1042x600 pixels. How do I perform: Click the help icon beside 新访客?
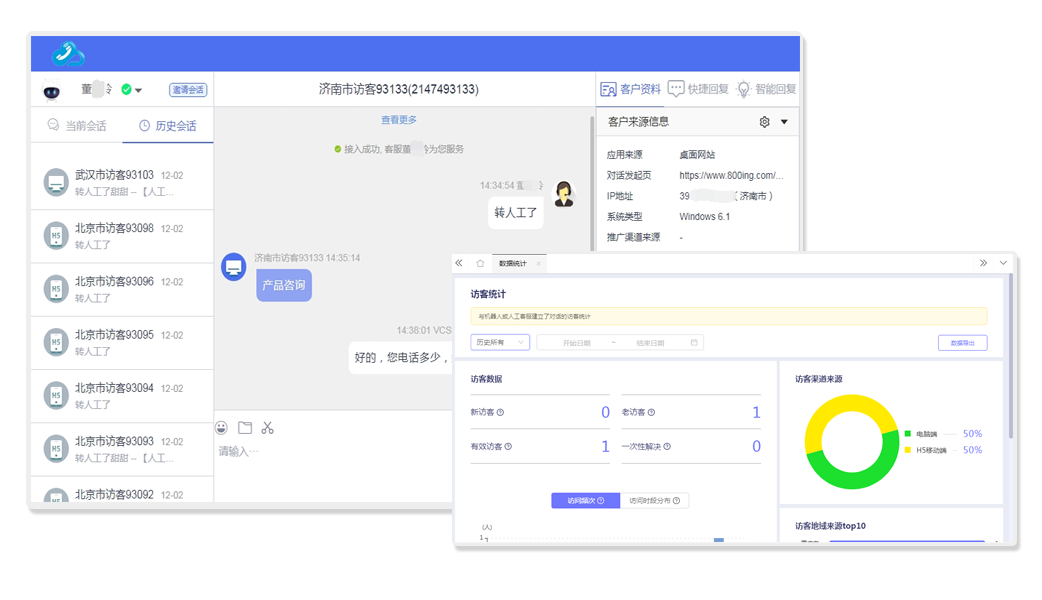pyautogui.click(x=500, y=413)
